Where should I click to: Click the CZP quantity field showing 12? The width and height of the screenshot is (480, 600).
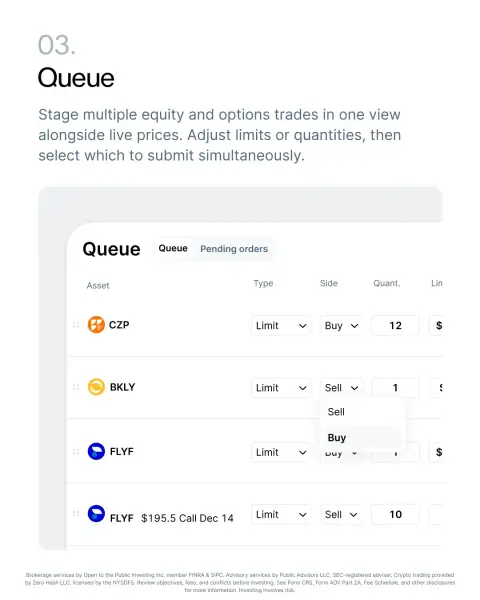click(x=395, y=326)
